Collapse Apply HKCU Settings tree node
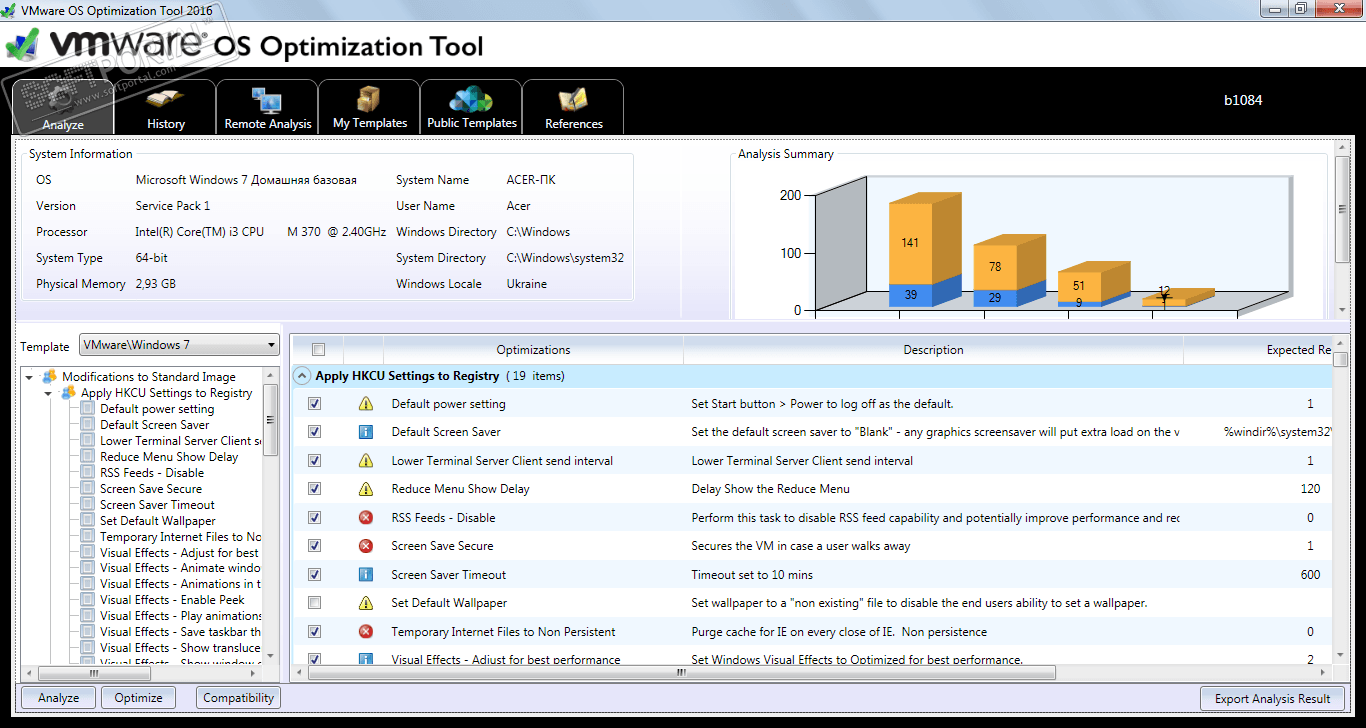Image resolution: width=1366 pixels, height=728 pixels. tap(49, 393)
